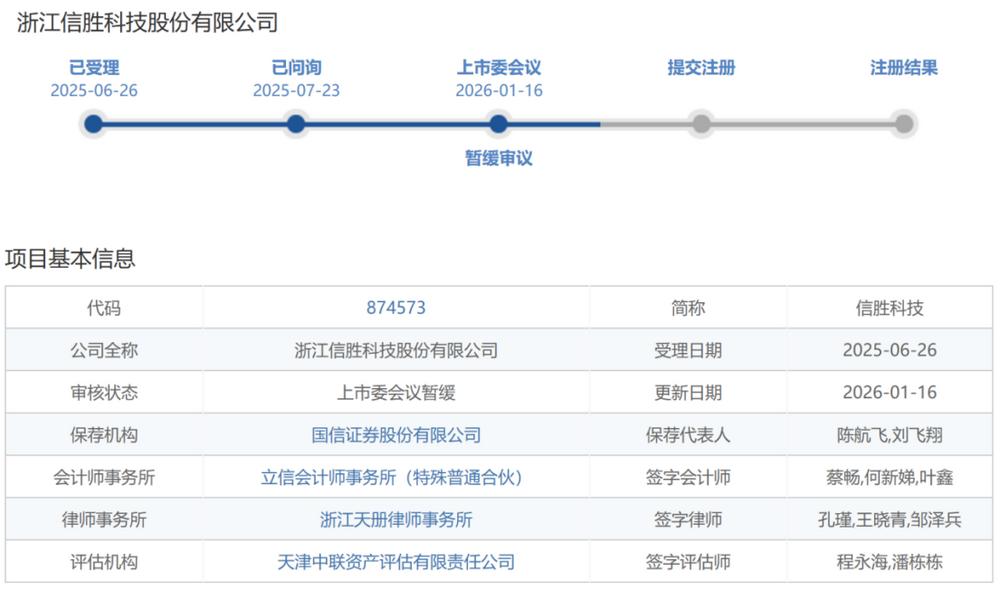Click the 已受理 stage node on the timeline

tap(93, 123)
